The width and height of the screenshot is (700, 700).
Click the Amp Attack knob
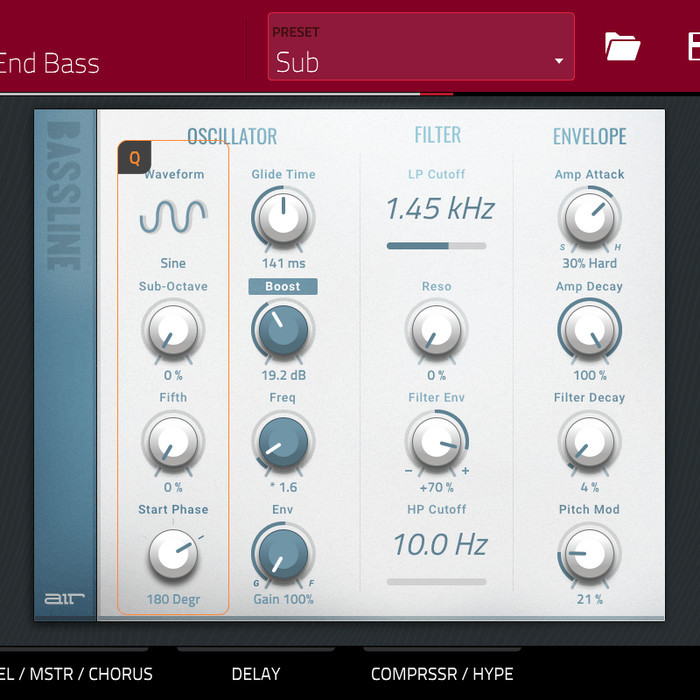click(590, 218)
